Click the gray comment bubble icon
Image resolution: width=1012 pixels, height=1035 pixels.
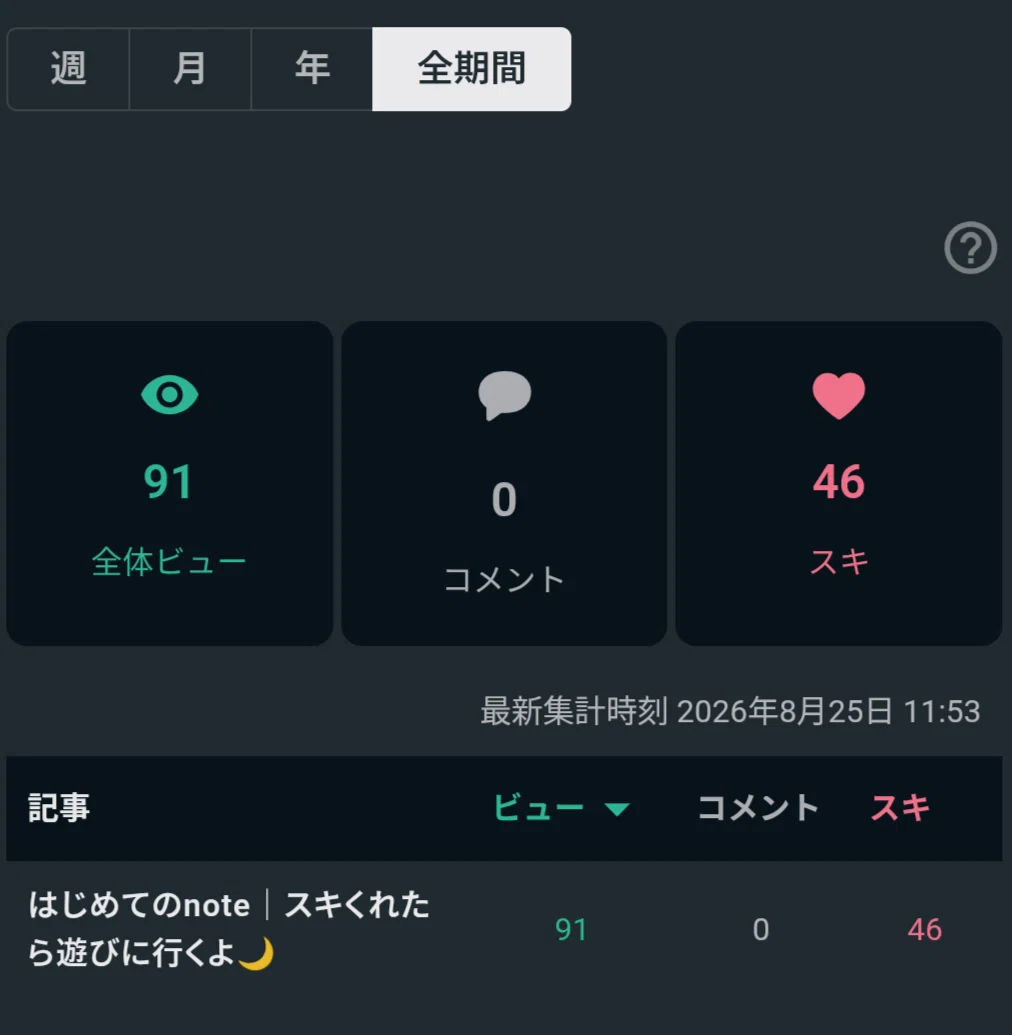tap(504, 395)
